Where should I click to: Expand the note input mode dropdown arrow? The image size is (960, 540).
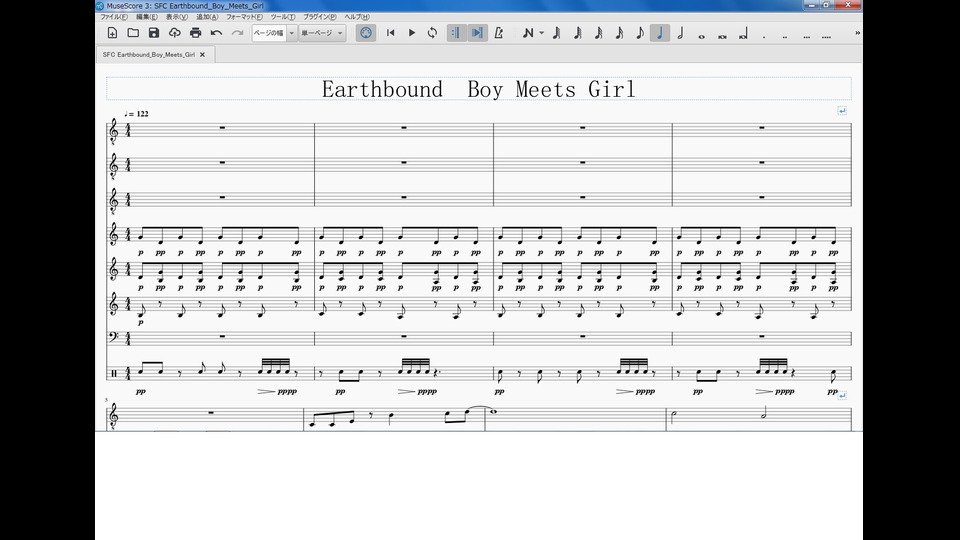coord(541,33)
